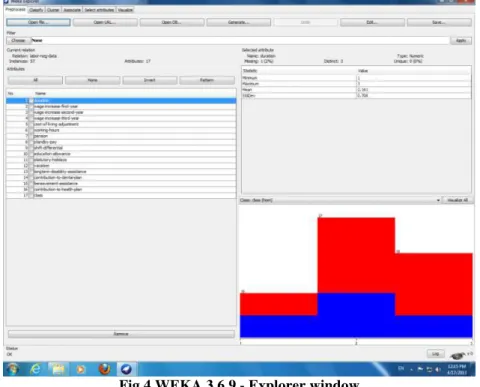Click the Open URL... button
Screen dimensions: 480x387
click(105, 22)
